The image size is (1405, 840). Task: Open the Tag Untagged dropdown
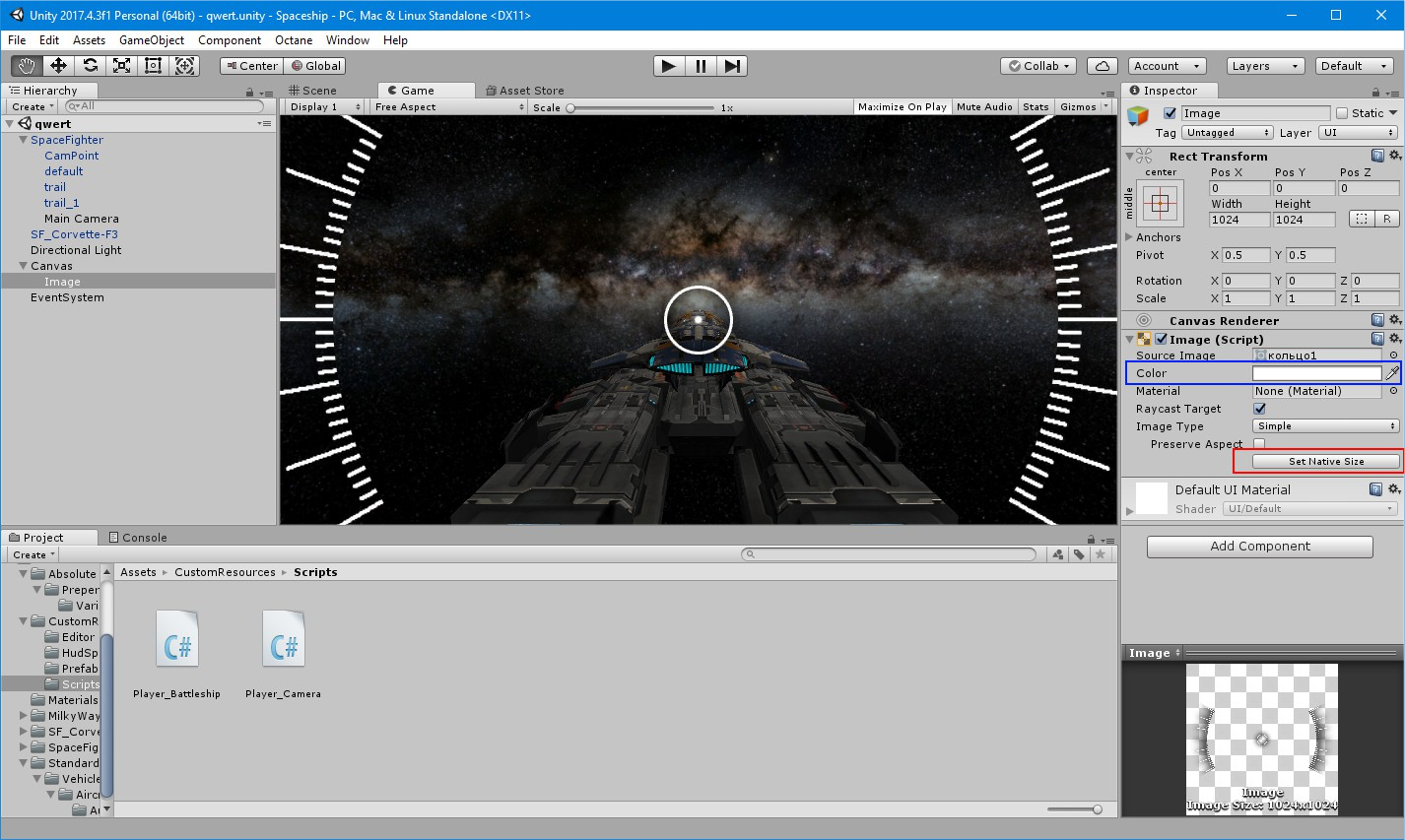coord(1228,133)
